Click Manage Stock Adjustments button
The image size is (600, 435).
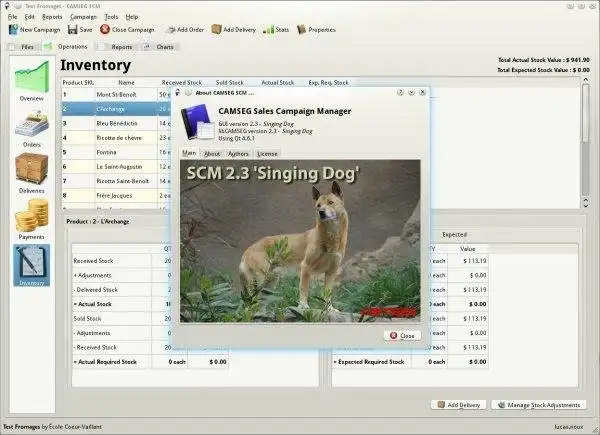click(x=538, y=405)
